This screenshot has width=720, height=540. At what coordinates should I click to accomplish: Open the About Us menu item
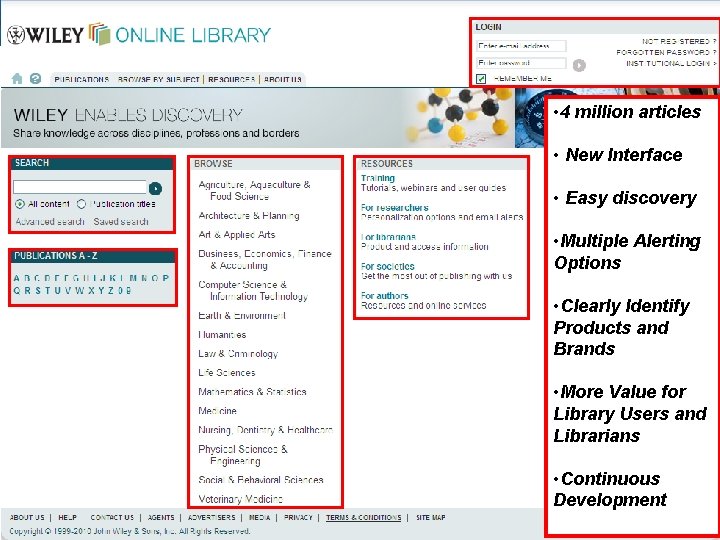click(x=282, y=79)
